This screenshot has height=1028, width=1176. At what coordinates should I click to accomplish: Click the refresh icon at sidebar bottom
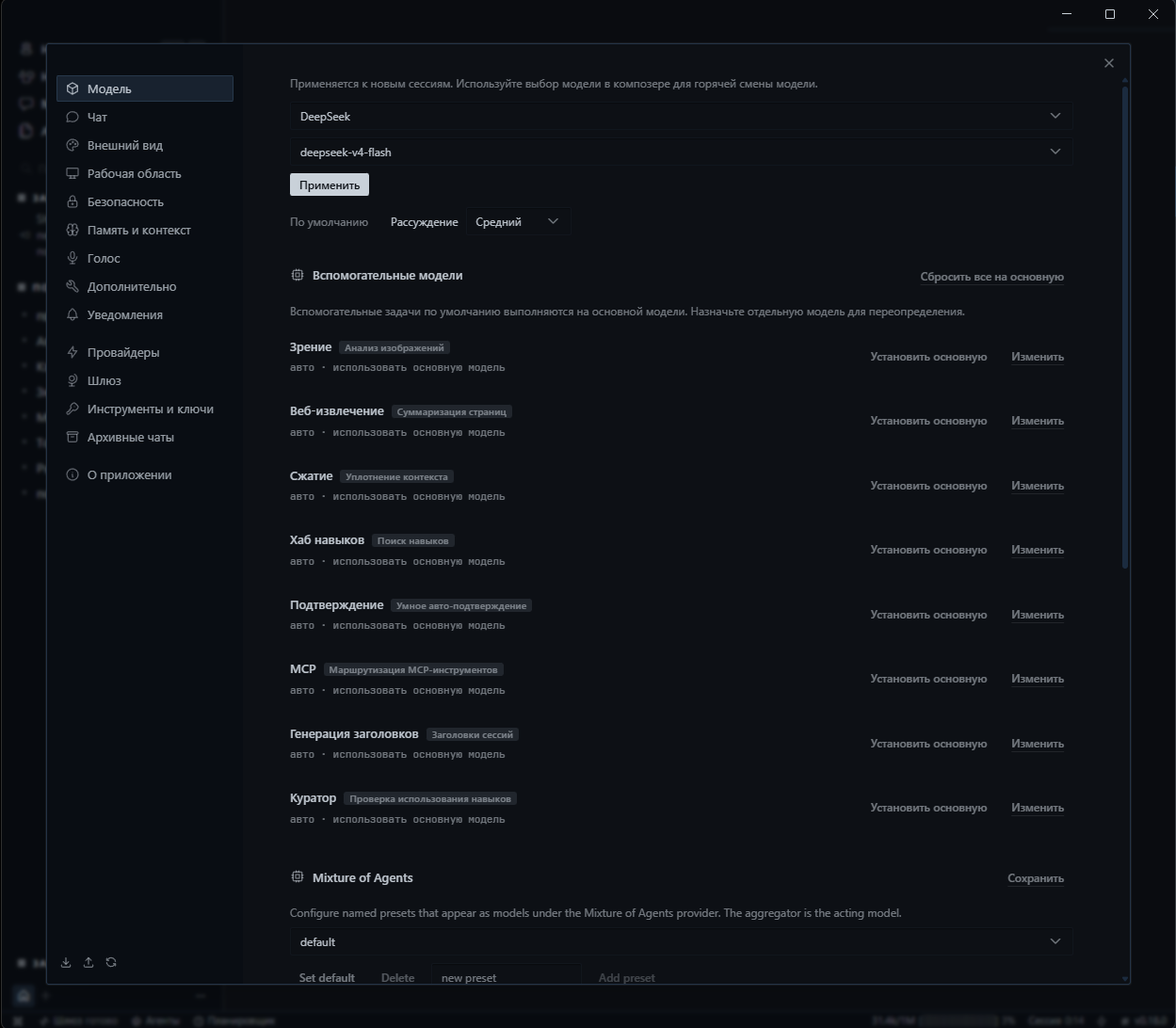click(111, 962)
